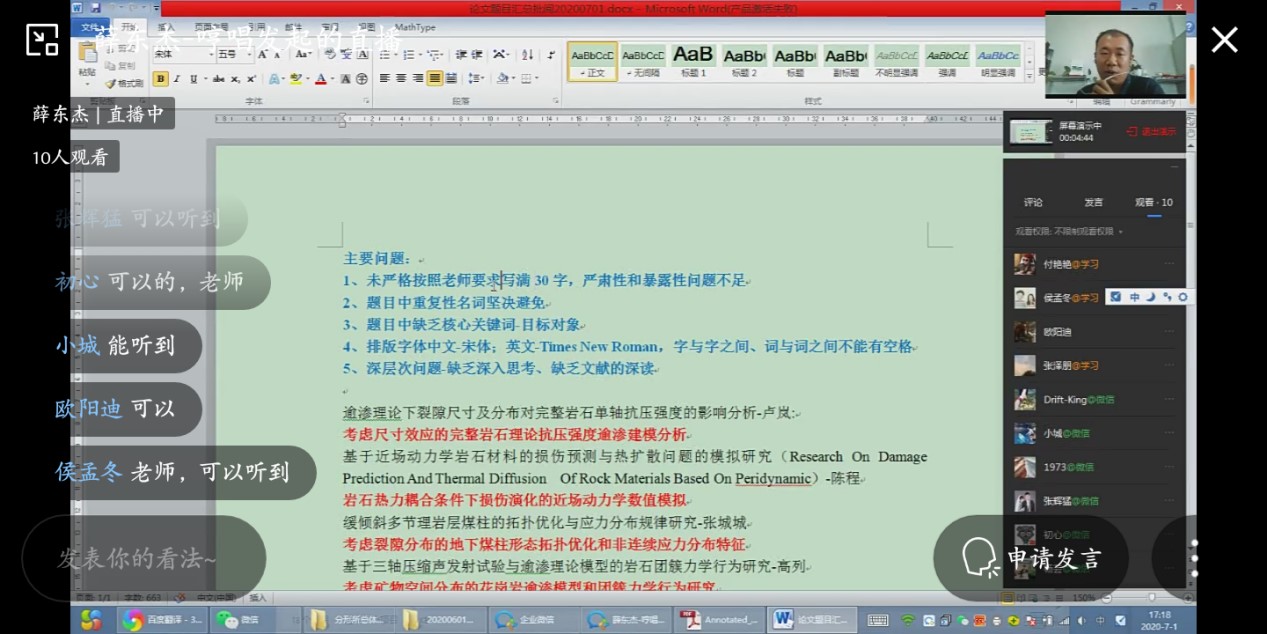
Task: Click the Windows Start button
Action: tap(91, 620)
